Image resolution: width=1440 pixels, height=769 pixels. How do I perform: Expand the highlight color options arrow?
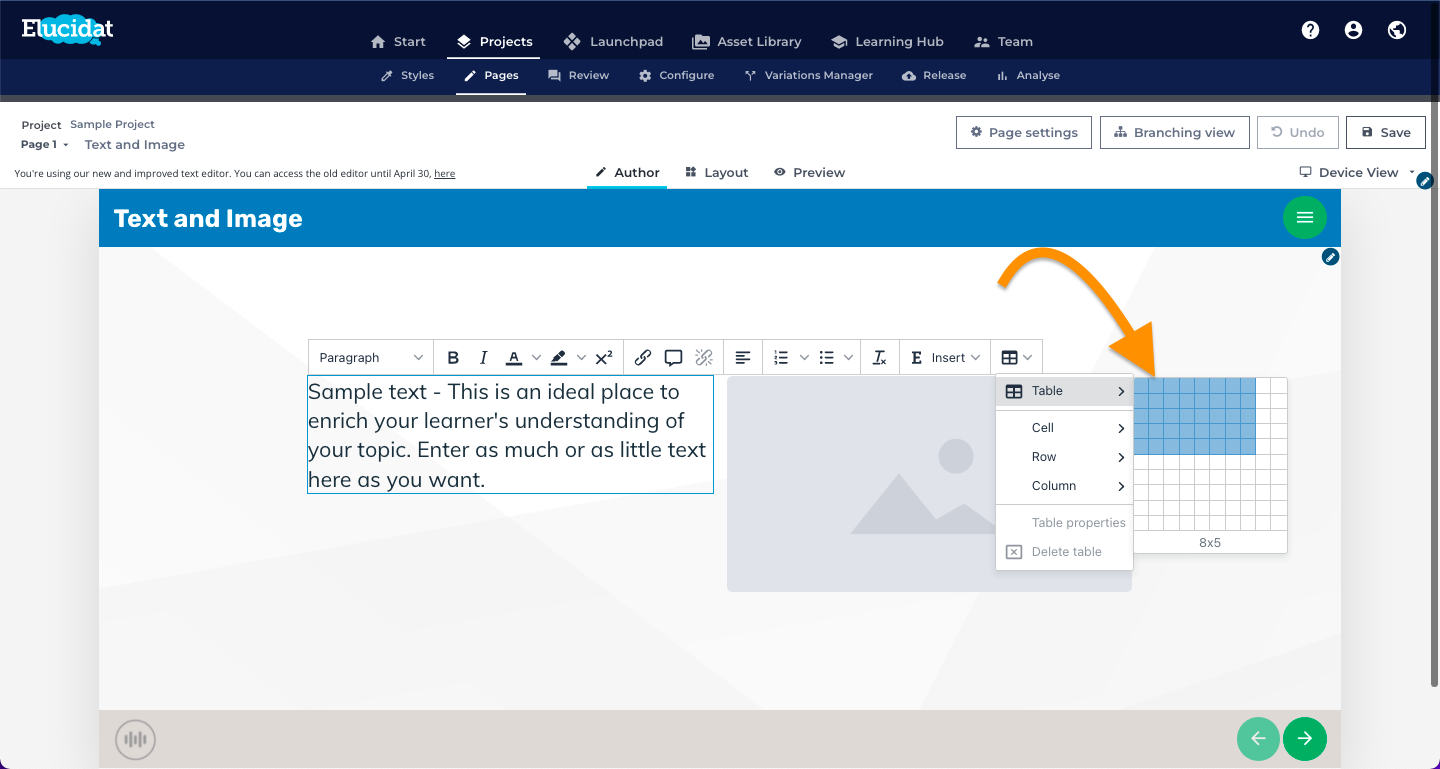[x=581, y=357]
